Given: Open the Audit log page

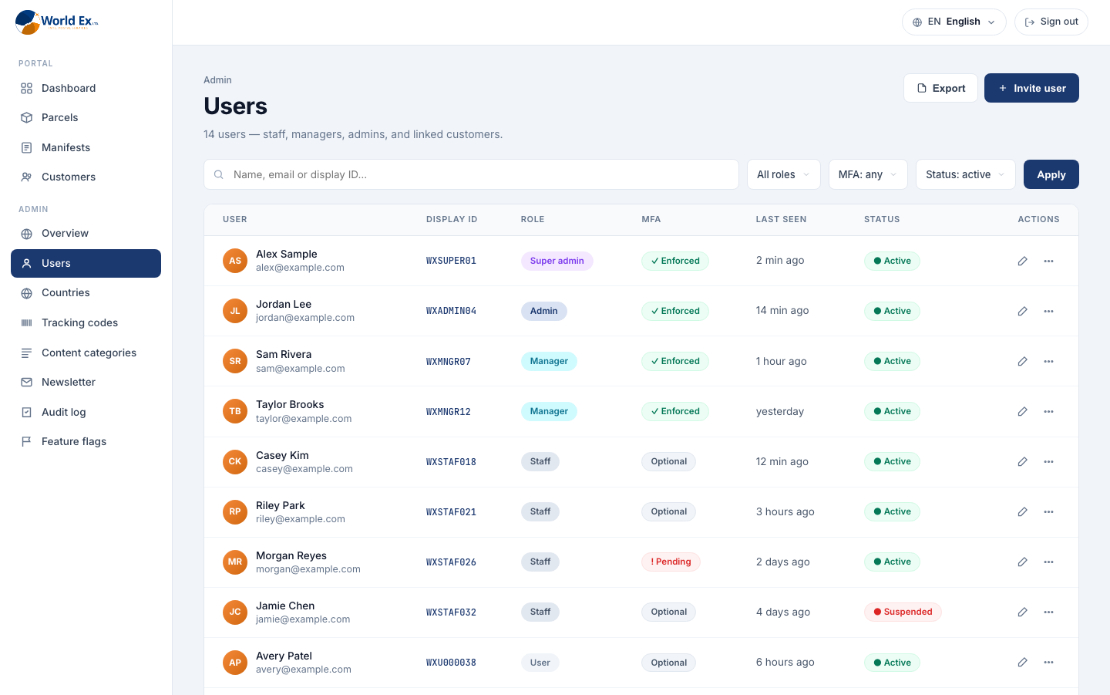Looking at the screenshot, I should [x=86, y=412].
